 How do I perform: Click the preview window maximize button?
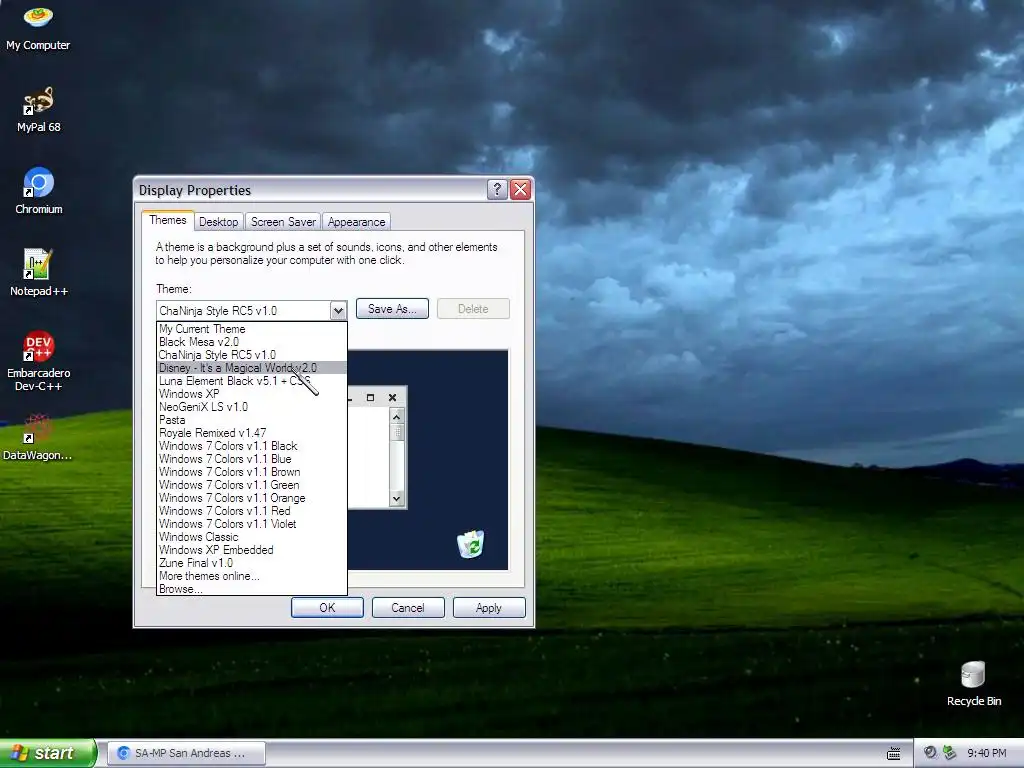coord(370,397)
